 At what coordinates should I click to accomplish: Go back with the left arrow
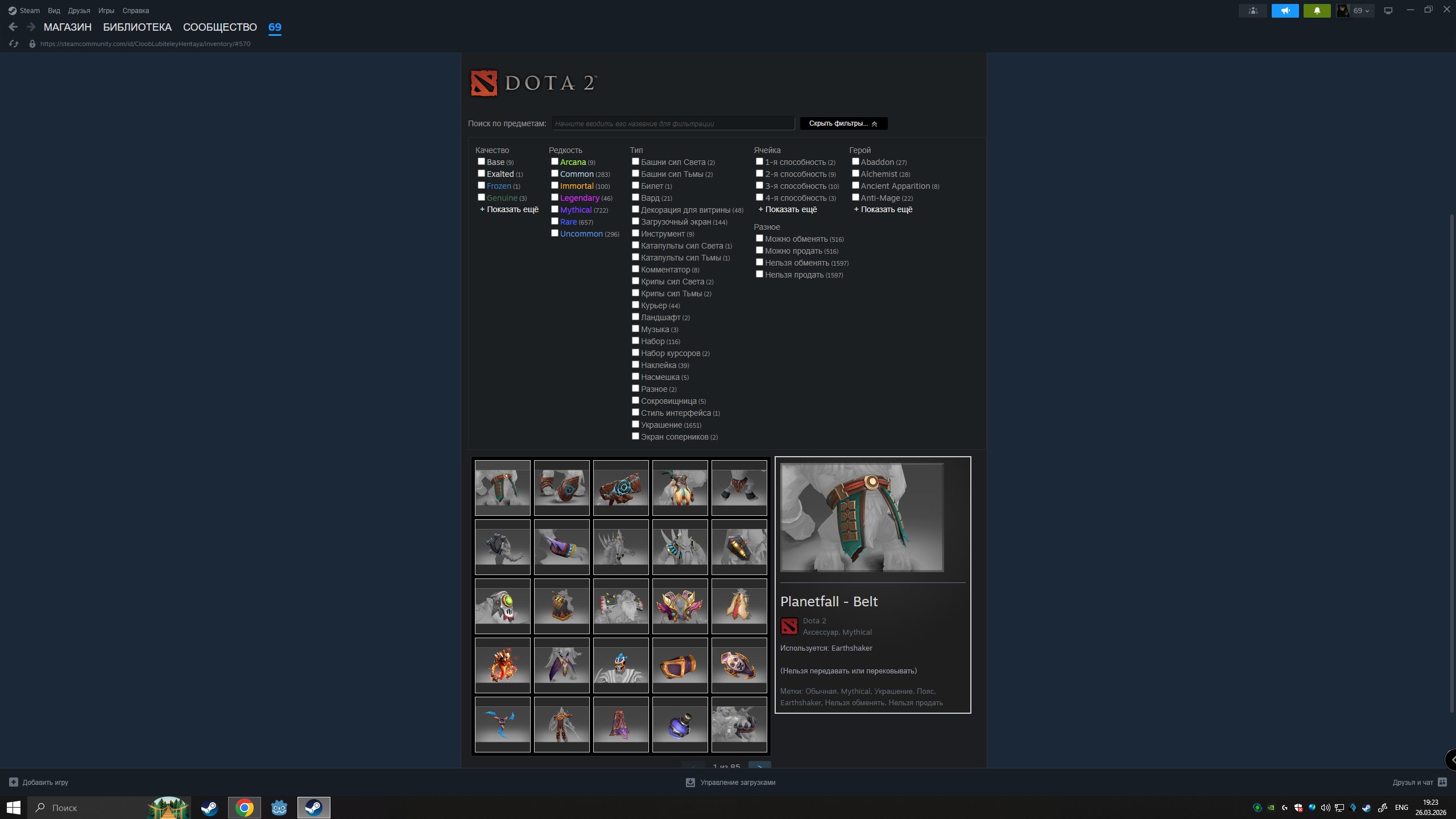[x=13, y=27]
